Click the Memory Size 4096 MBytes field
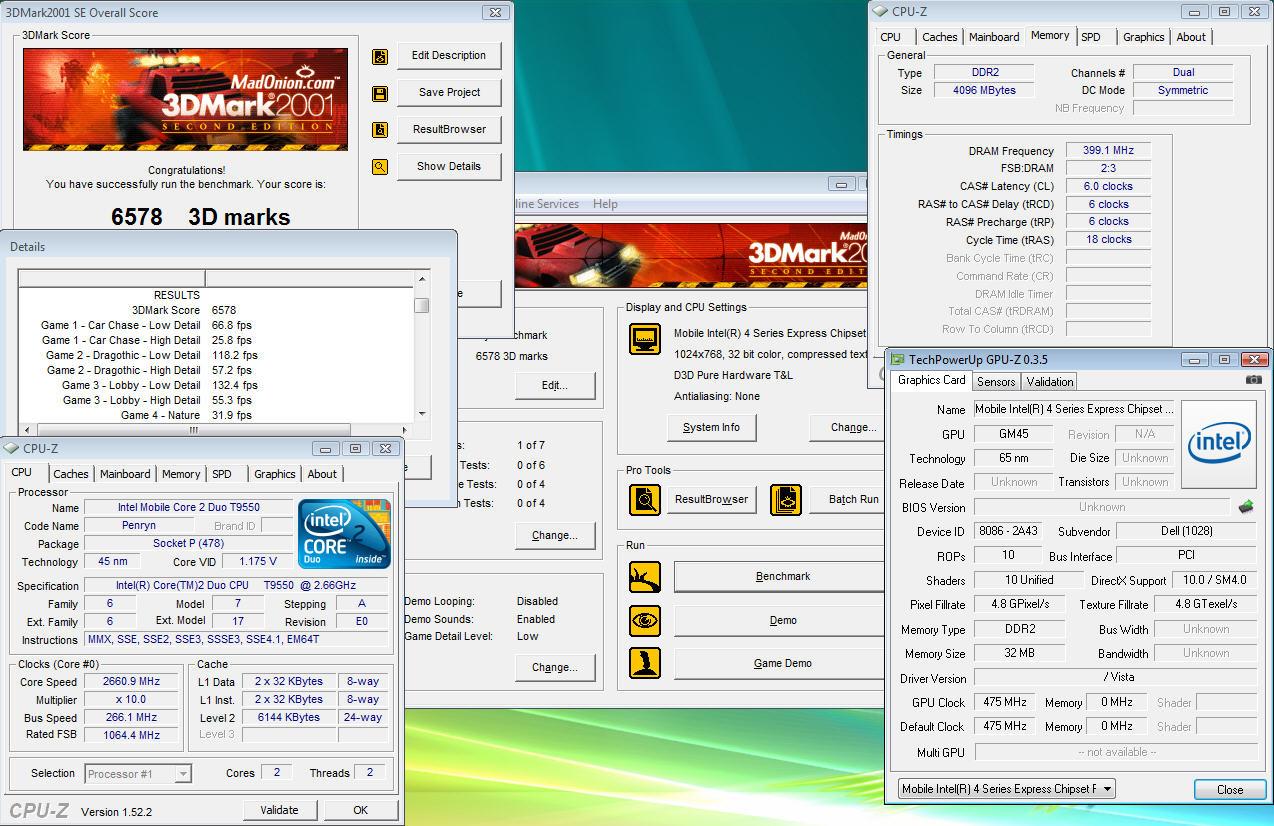The width and height of the screenshot is (1274, 826). tap(984, 91)
